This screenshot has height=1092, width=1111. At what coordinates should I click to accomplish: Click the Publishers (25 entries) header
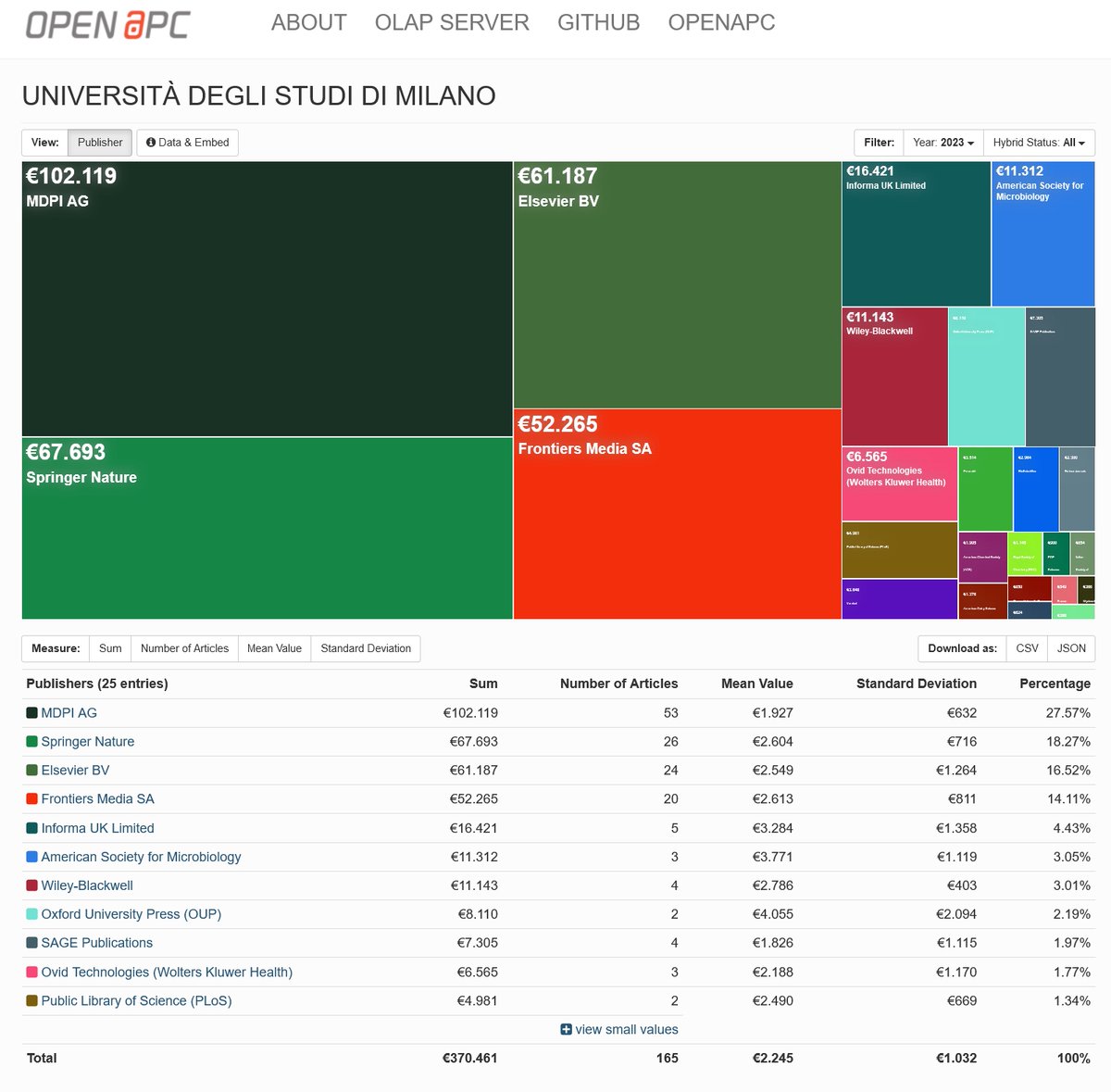(97, 684)
